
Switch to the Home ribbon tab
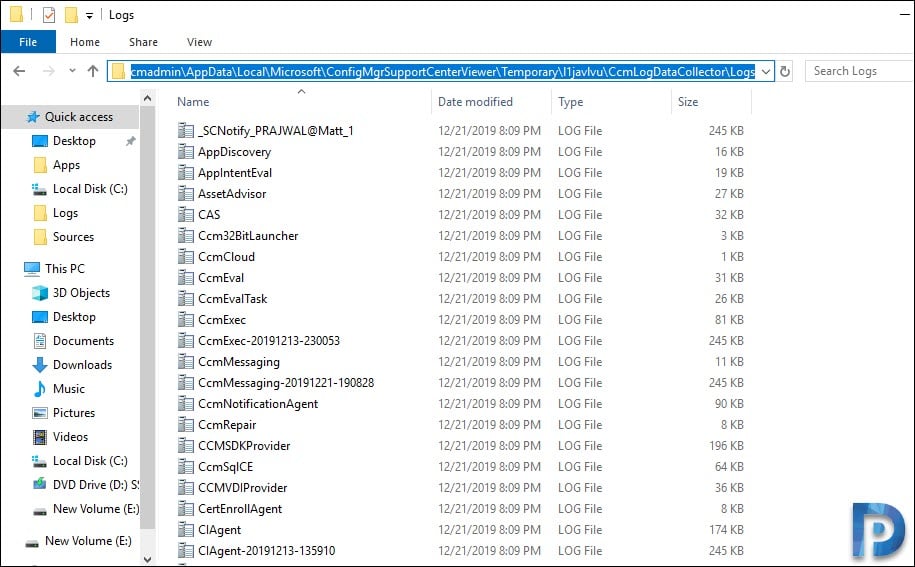[85, 42]
